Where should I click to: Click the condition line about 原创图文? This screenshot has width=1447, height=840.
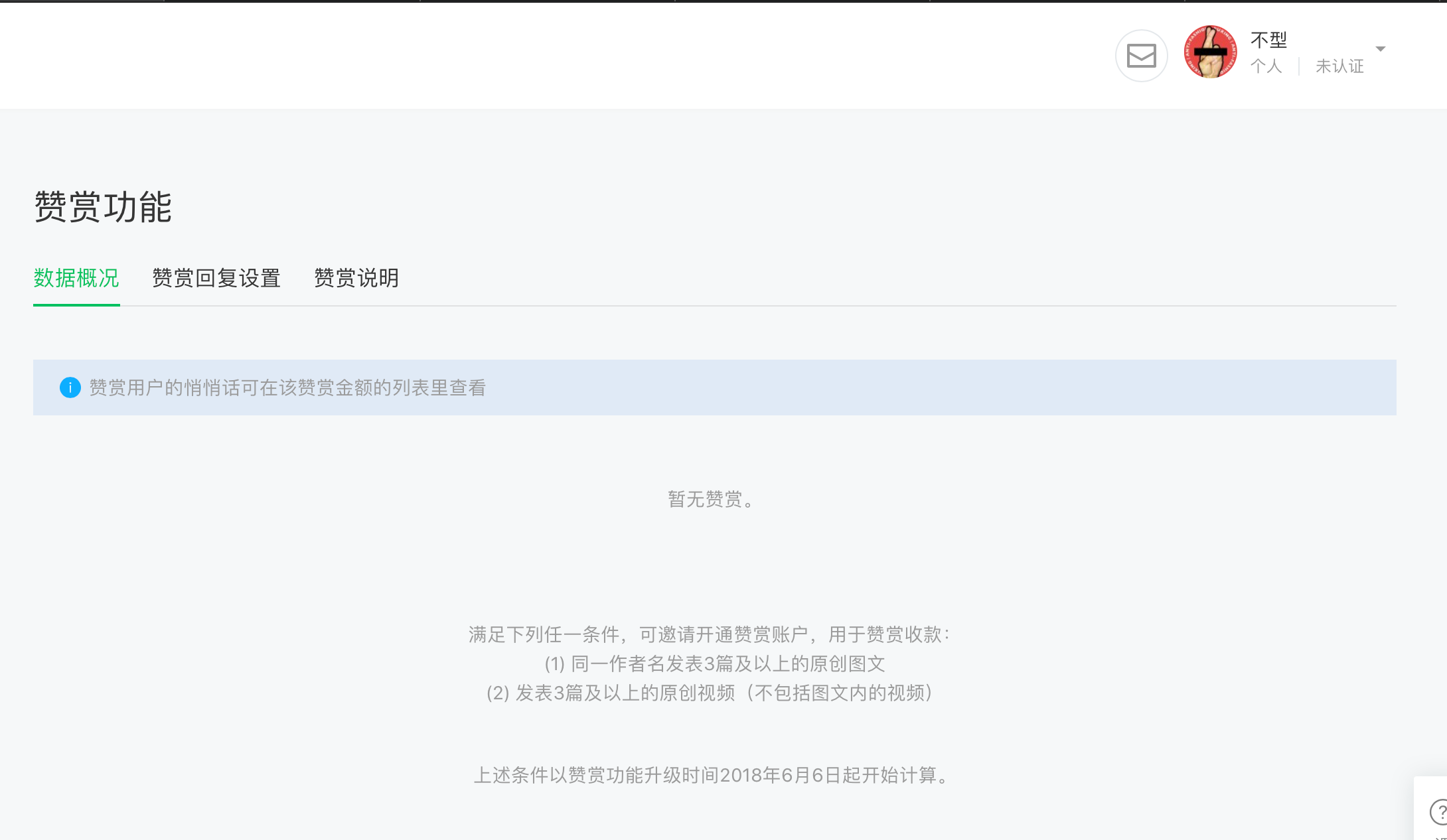pos(715,664)
